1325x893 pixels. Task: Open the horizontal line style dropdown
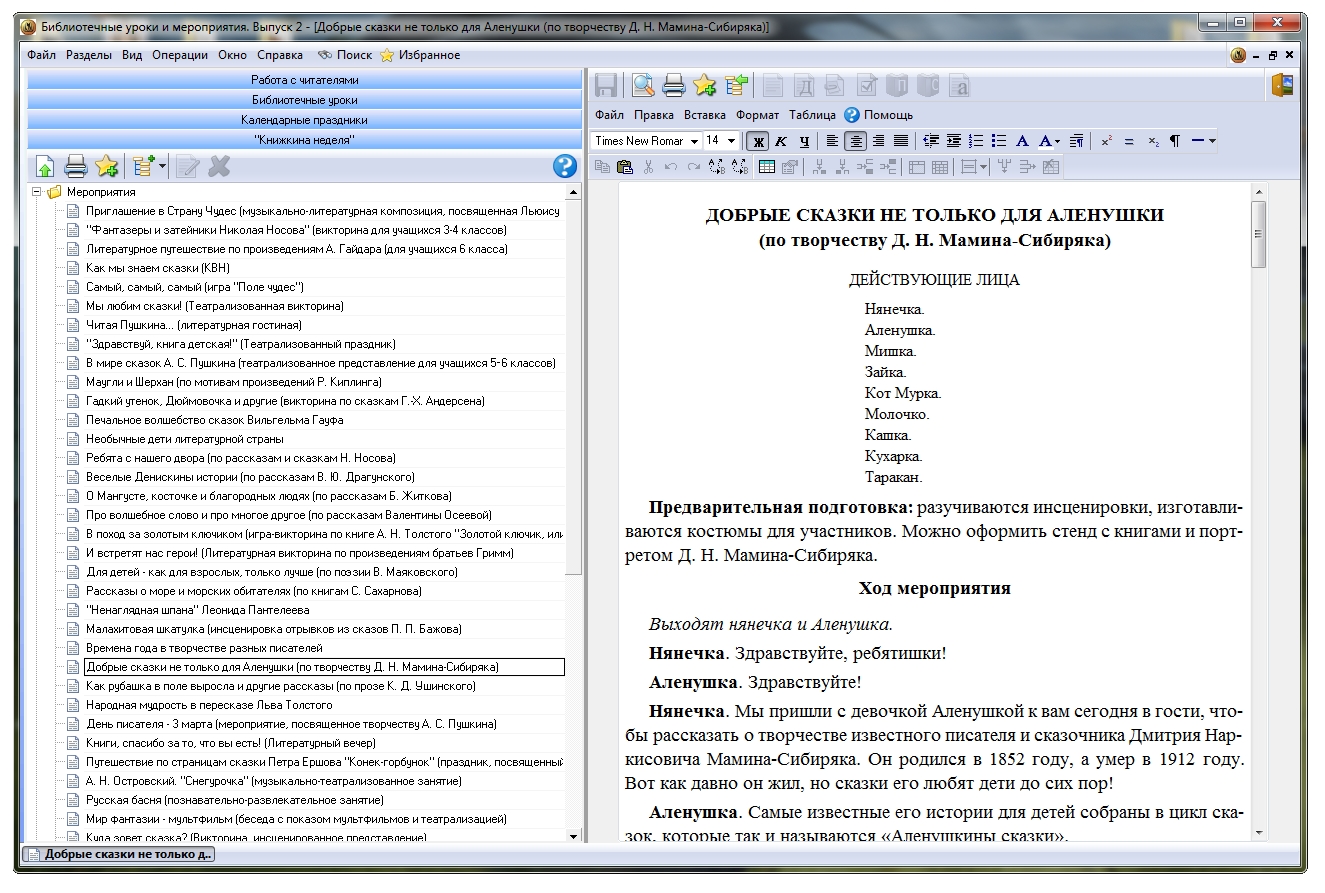[1213, 141]
